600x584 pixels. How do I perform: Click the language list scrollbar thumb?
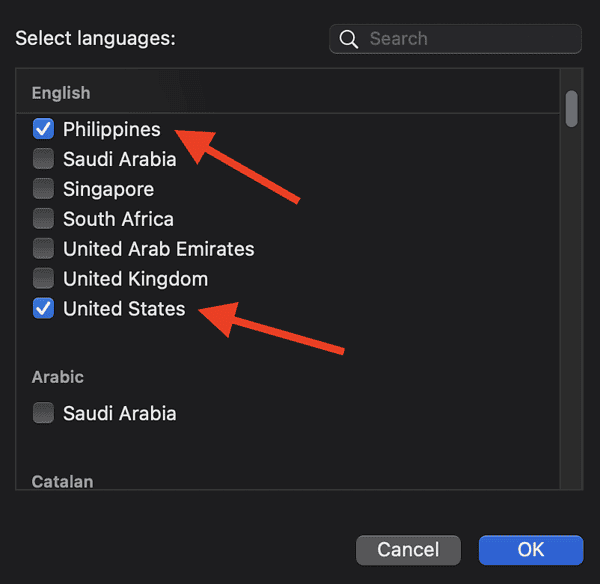[x=572, y=109]
